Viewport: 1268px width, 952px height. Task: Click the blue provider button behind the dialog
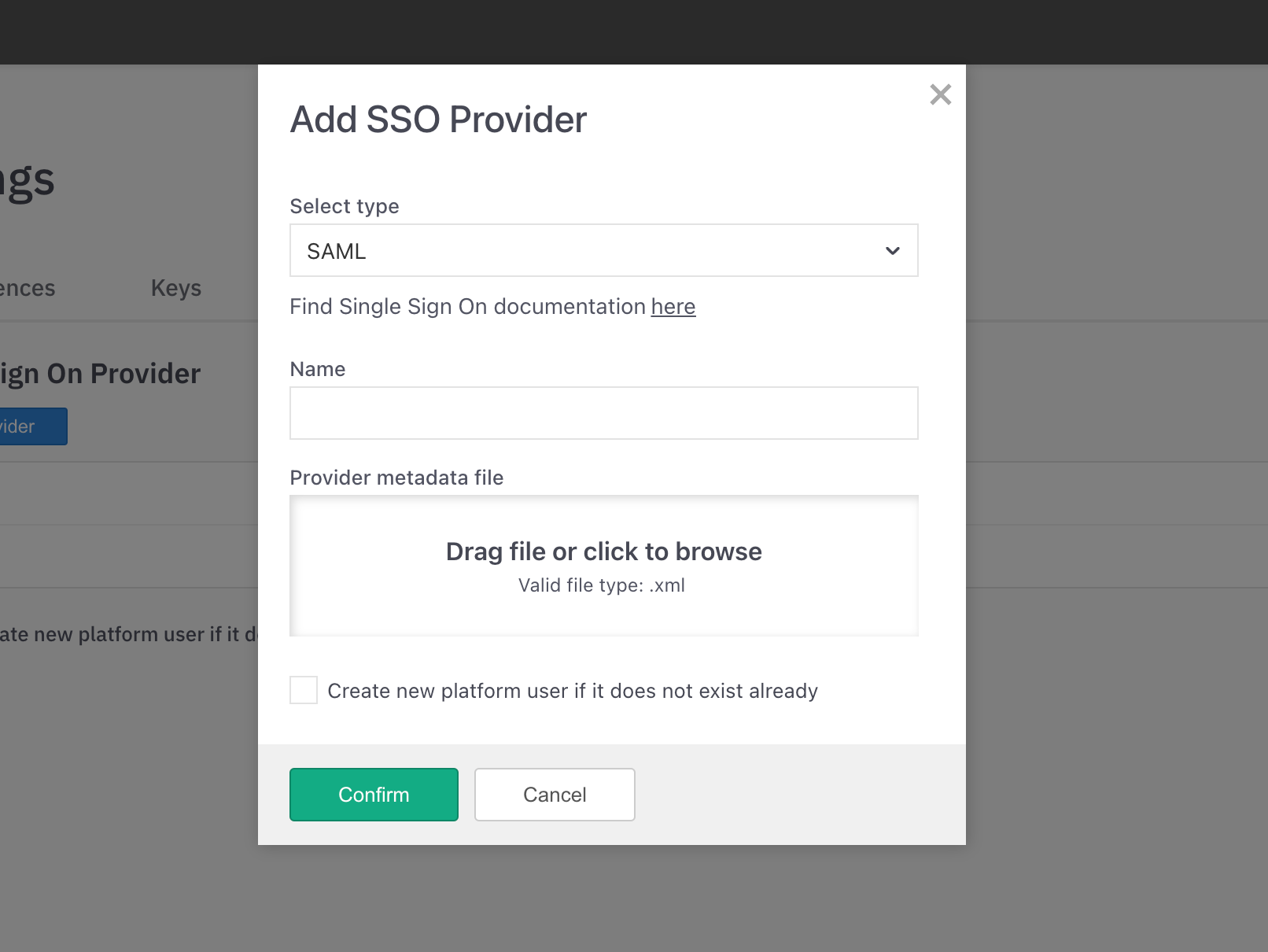31,426
